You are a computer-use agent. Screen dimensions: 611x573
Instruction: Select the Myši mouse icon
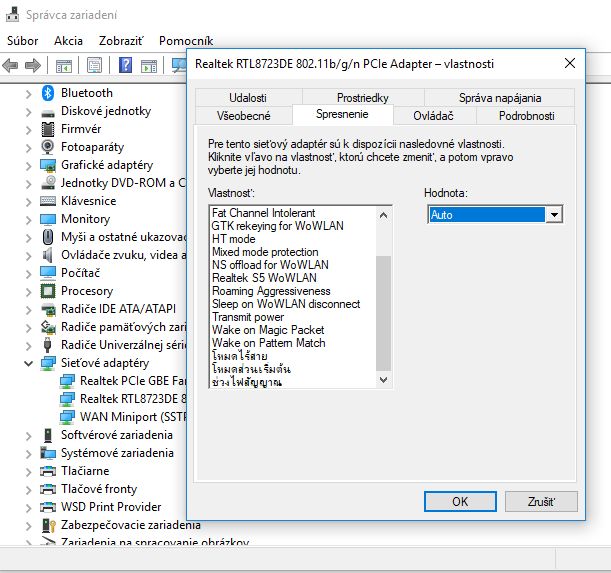click(48, 237)
